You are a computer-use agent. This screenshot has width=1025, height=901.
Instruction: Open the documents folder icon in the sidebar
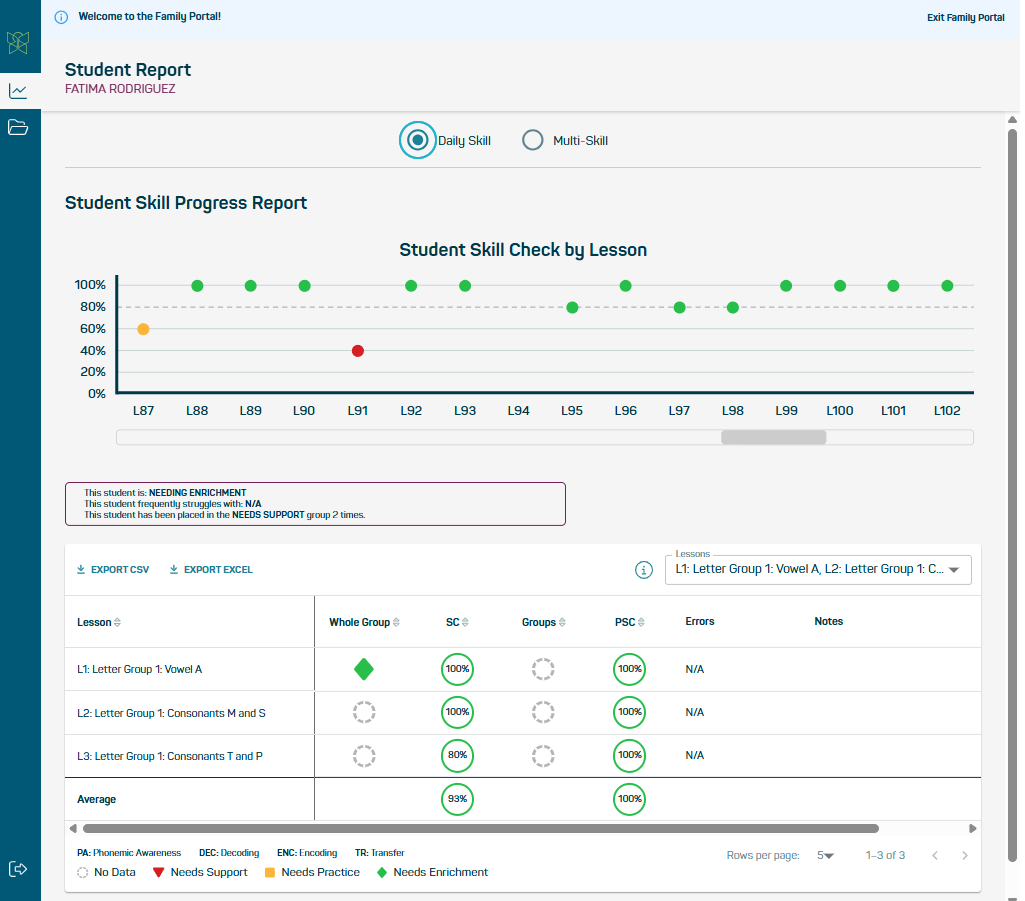coord(19,128)
